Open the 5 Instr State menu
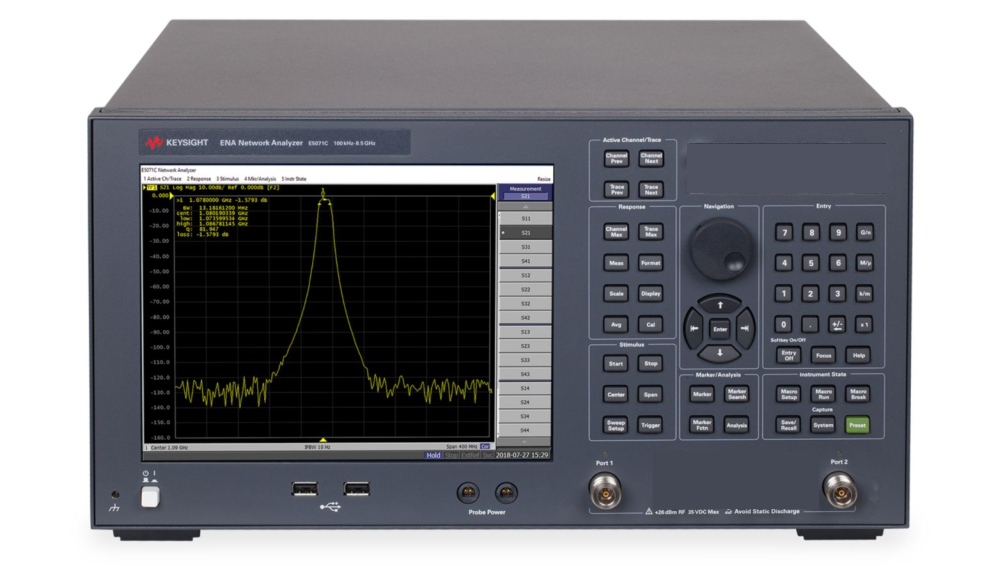The width and height of the screenshot is (1005, 566). [294, 179]
